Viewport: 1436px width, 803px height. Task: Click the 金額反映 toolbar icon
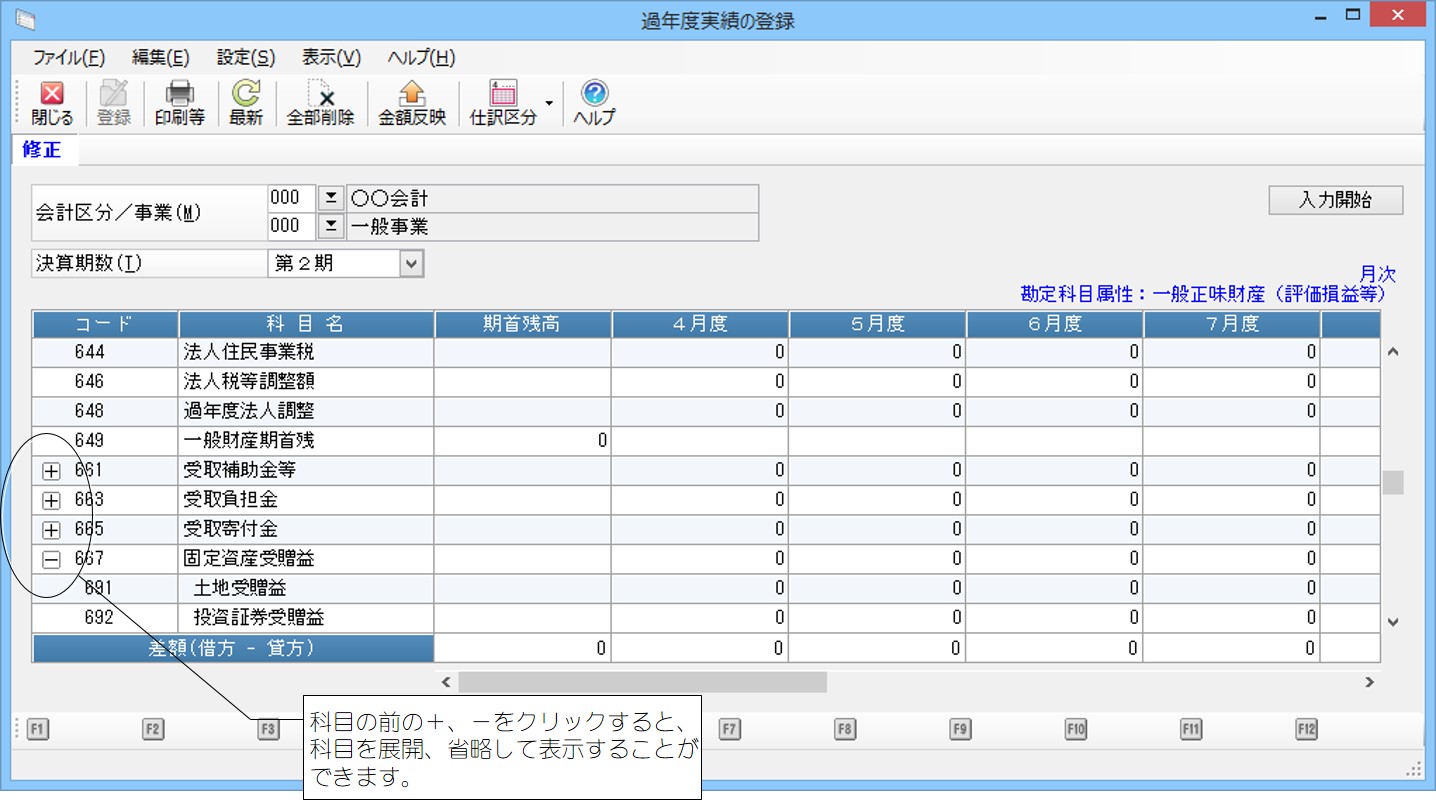[412, 95]
